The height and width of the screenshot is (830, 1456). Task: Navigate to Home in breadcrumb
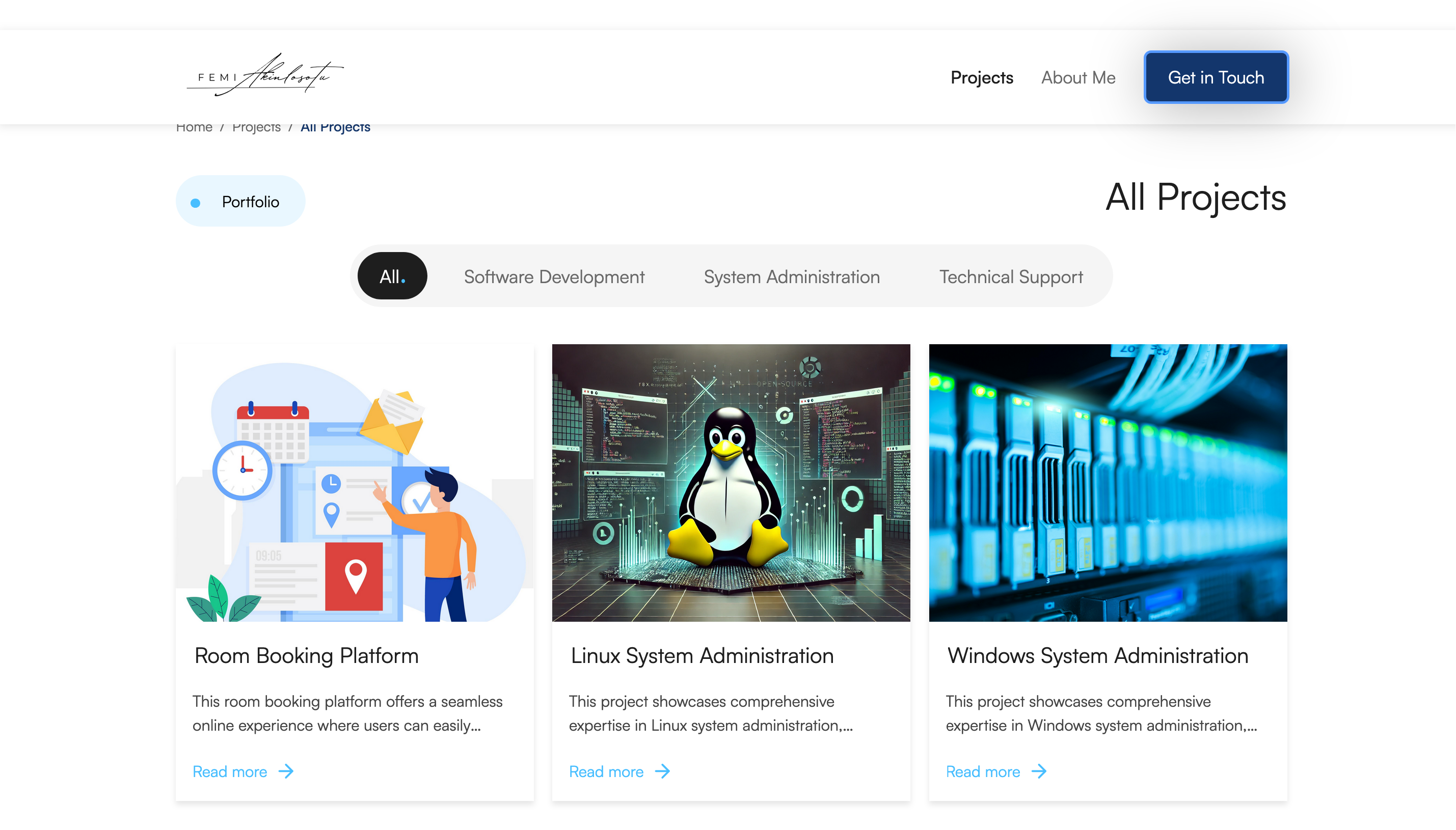coord(194,128)
